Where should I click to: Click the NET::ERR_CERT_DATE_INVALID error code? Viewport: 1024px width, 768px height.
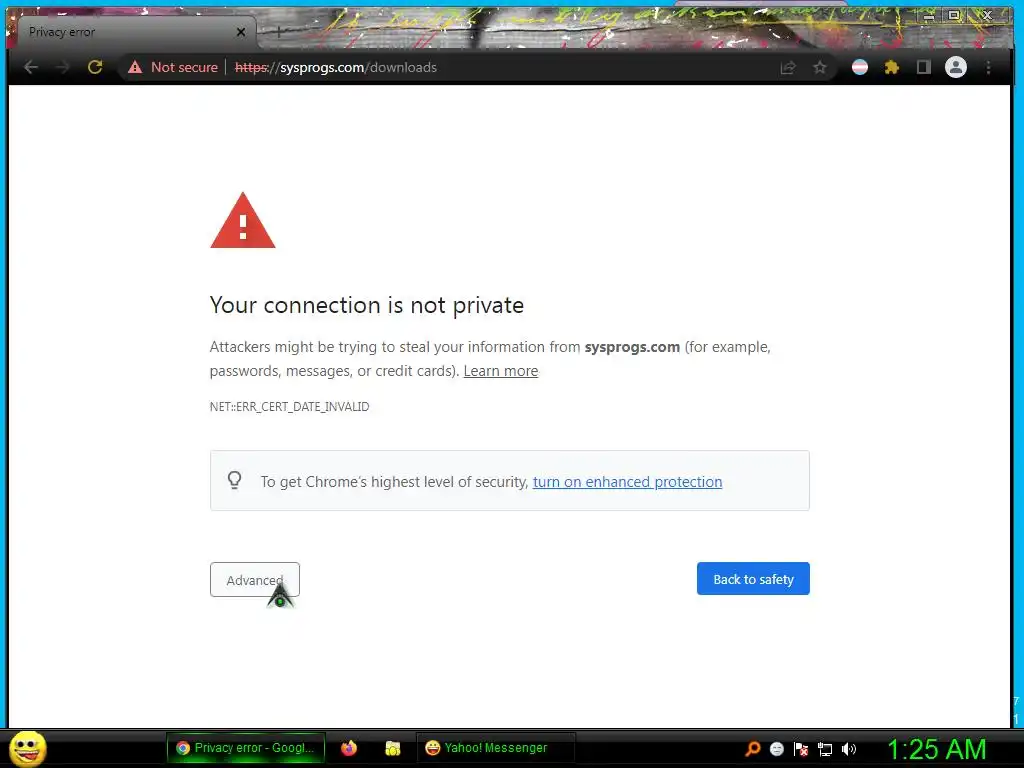pyautogui.click(x=289, y=407)
